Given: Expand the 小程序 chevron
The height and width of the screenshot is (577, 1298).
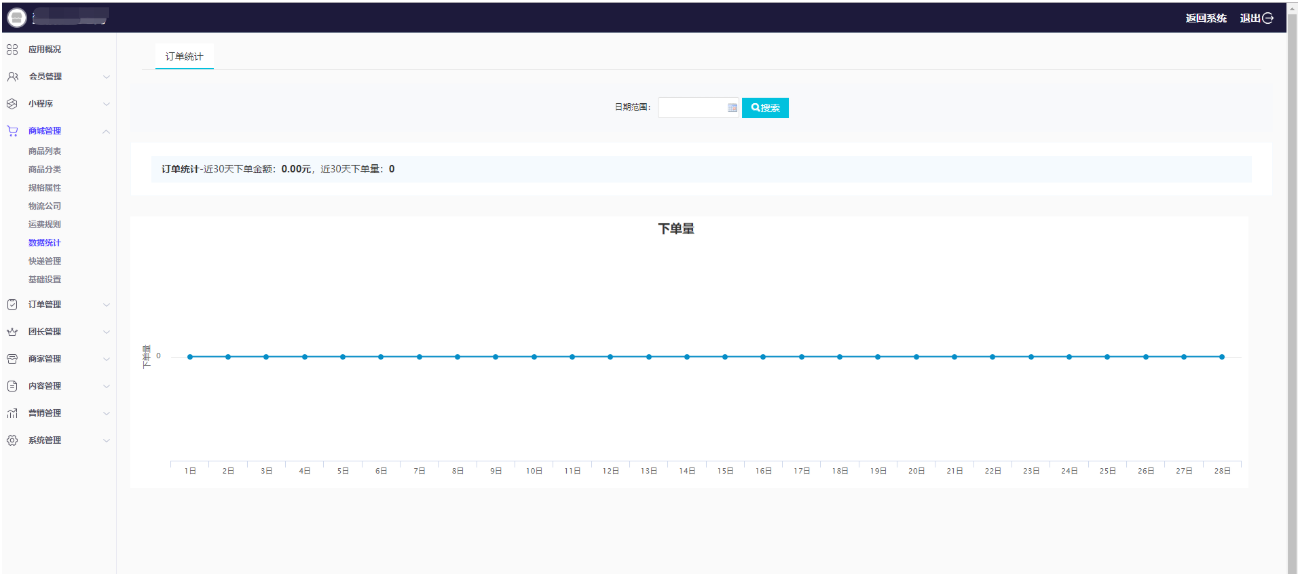Looking at the screenshot, I should 106,104.
